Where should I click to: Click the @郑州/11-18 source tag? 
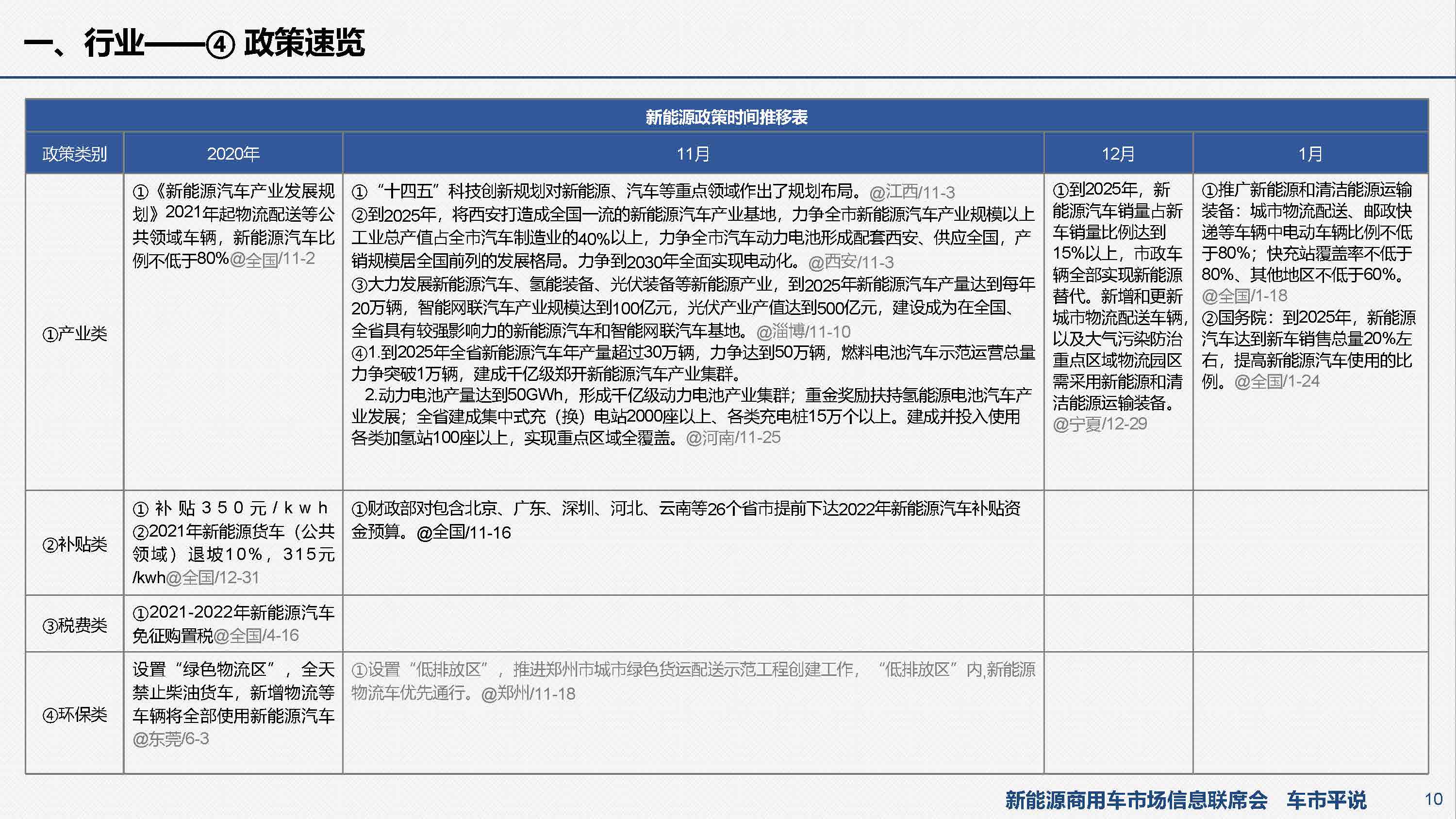coord(528,693)
